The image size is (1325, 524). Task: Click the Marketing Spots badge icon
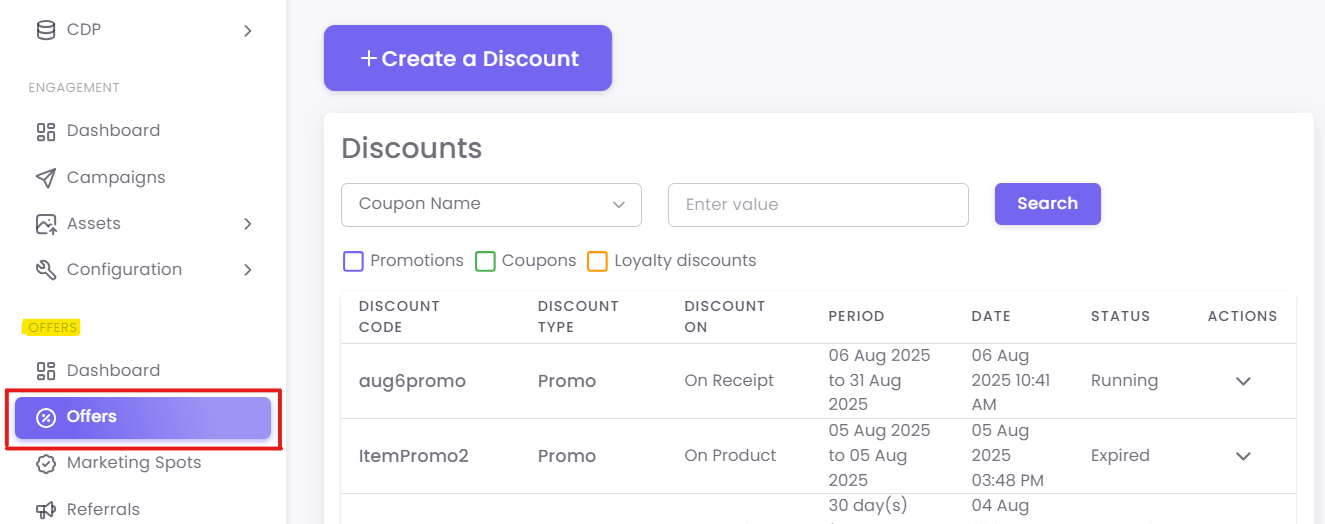(x=46, y=463)
